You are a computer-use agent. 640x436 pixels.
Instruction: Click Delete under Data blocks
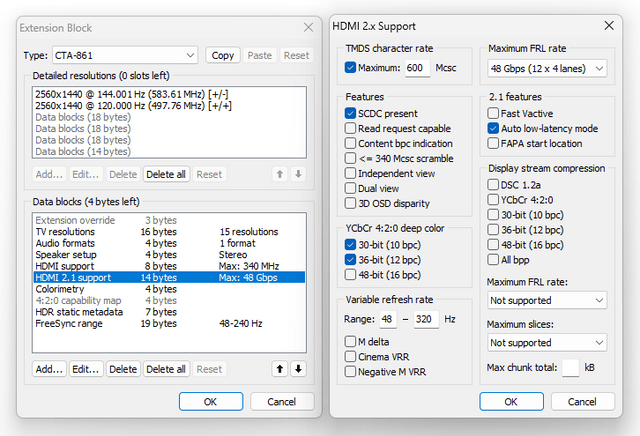point(123,369)
